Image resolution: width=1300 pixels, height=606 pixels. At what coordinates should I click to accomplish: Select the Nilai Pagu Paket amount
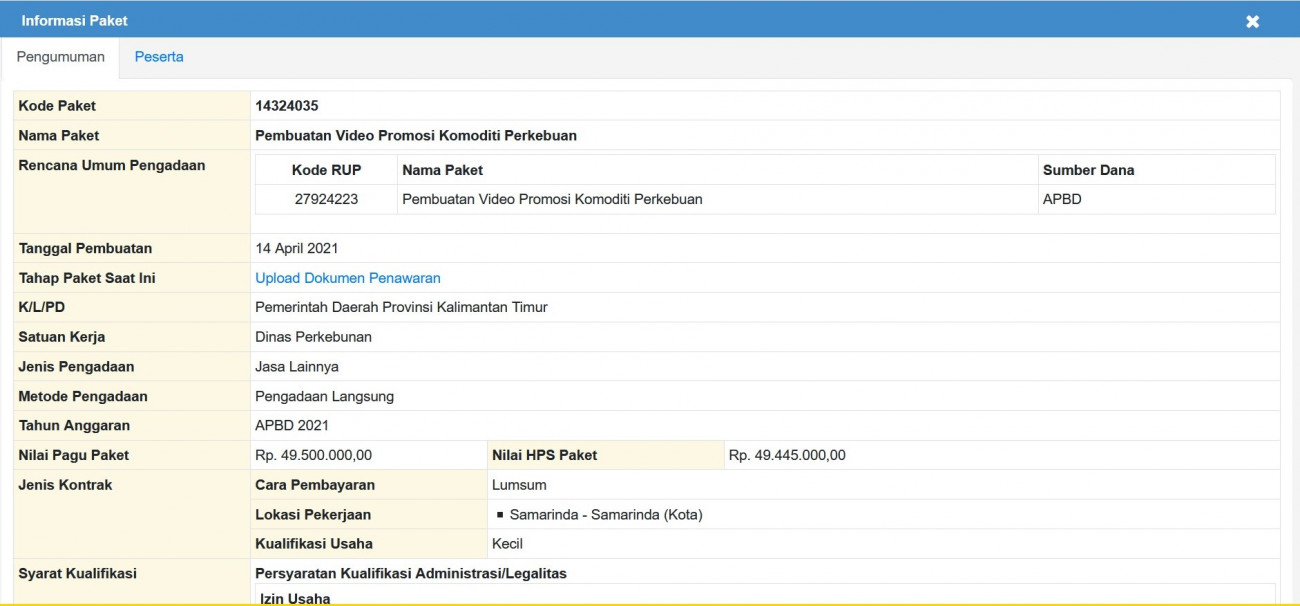click(313, 454)
